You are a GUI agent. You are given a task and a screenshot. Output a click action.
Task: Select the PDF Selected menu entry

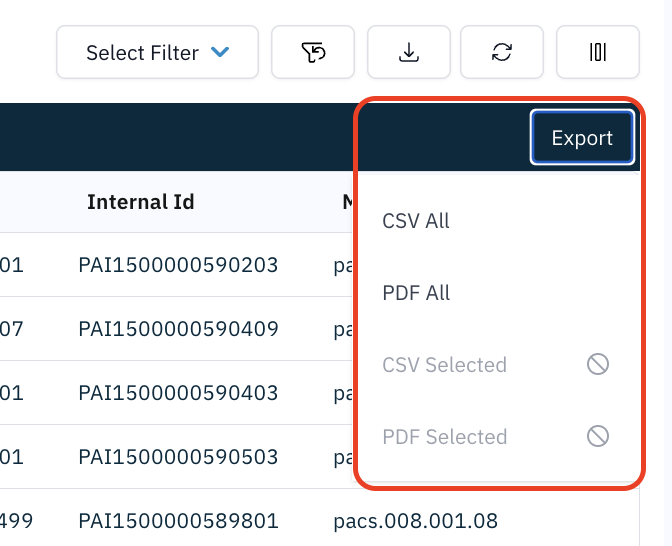click(x=444, y=437)
